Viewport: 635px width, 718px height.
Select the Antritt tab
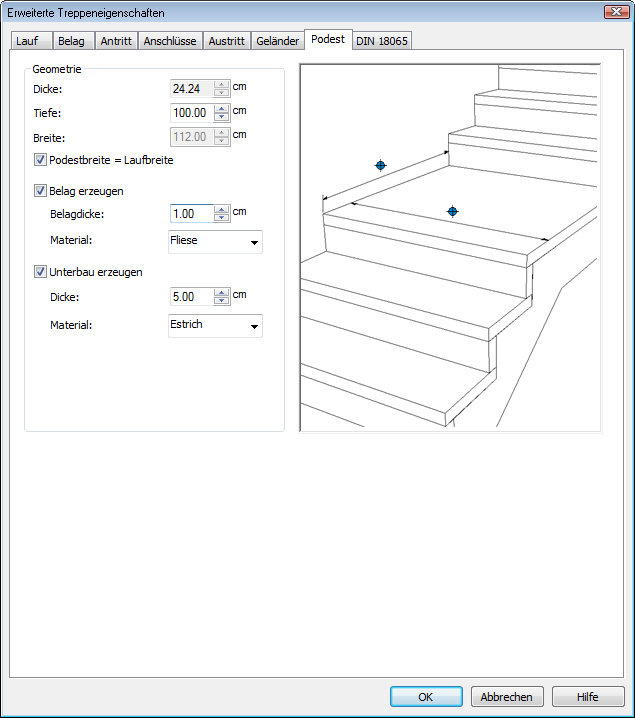[x=116, y=41]
